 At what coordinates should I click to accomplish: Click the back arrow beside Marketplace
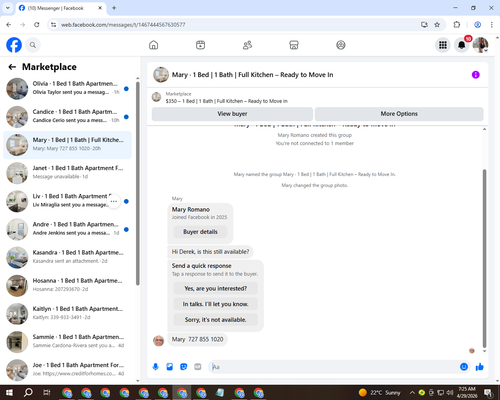tap(12, 67)
